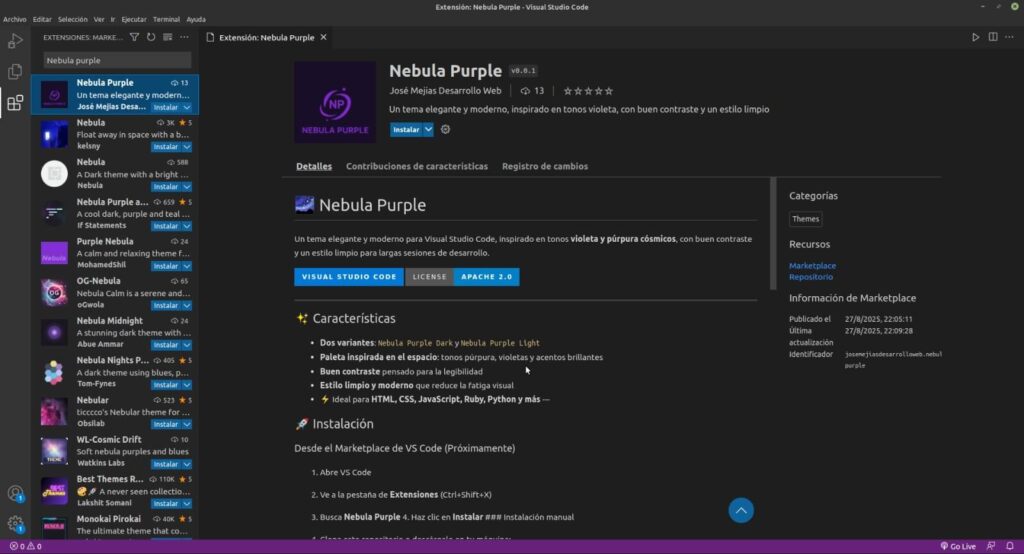The height and width of the screenshot is (554, 1024).
Task: Install Nebular by Obsilab
Action: (x=166, y=424)
